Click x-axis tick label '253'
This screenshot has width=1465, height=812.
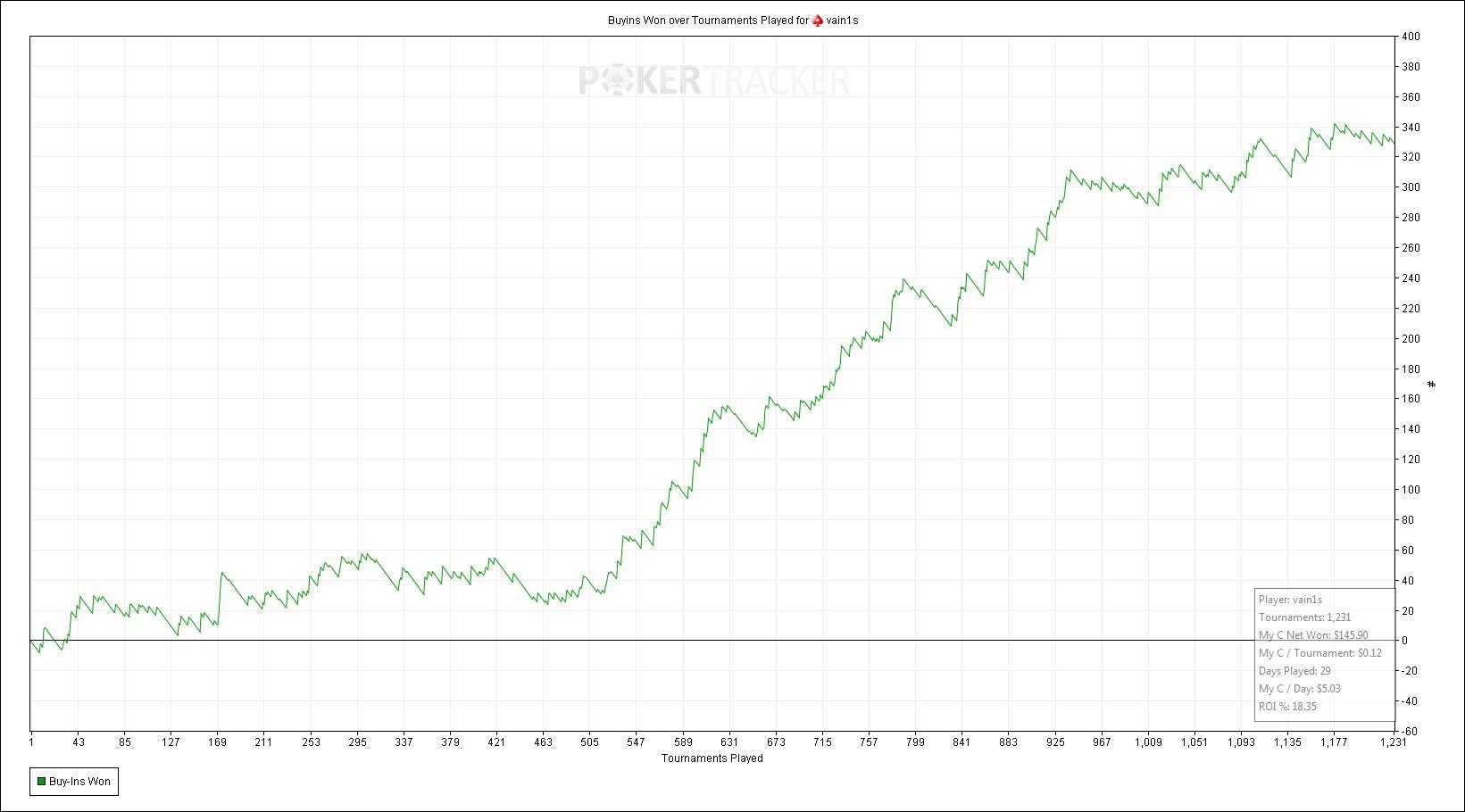pyautogui.click(x=311, y=742)
